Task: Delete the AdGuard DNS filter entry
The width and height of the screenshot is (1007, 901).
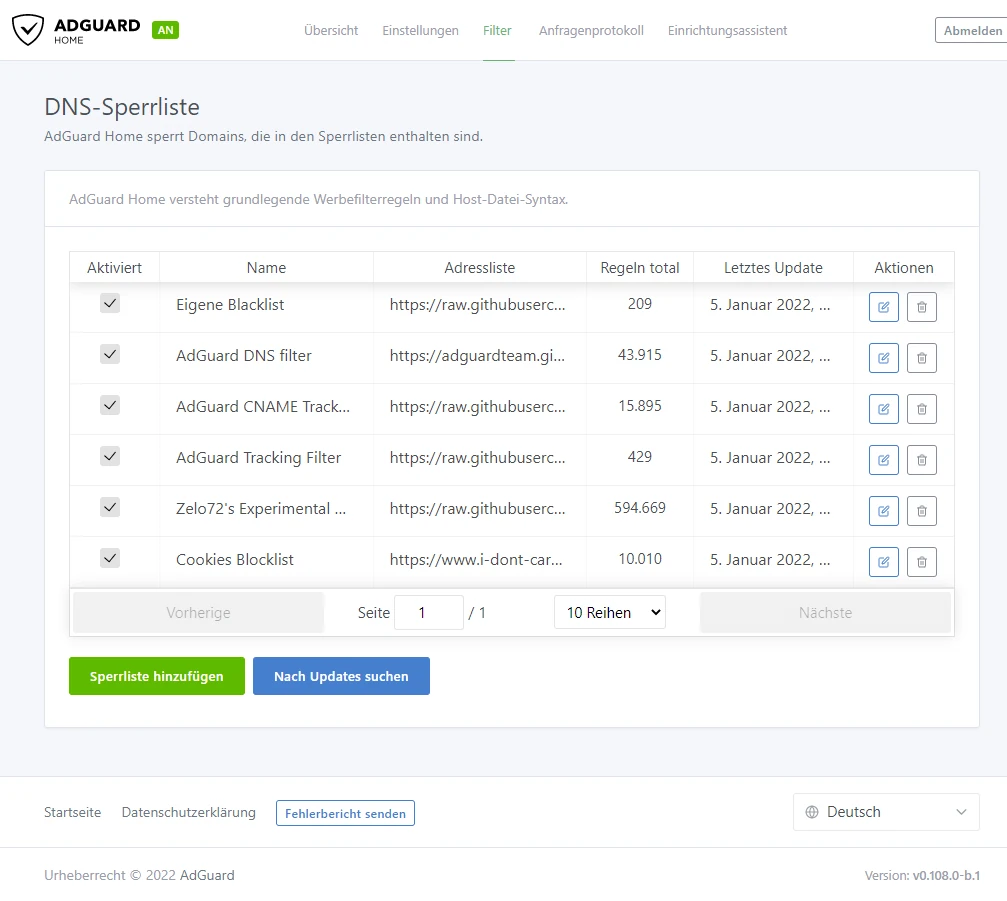Action: click(x=922, y=358)
